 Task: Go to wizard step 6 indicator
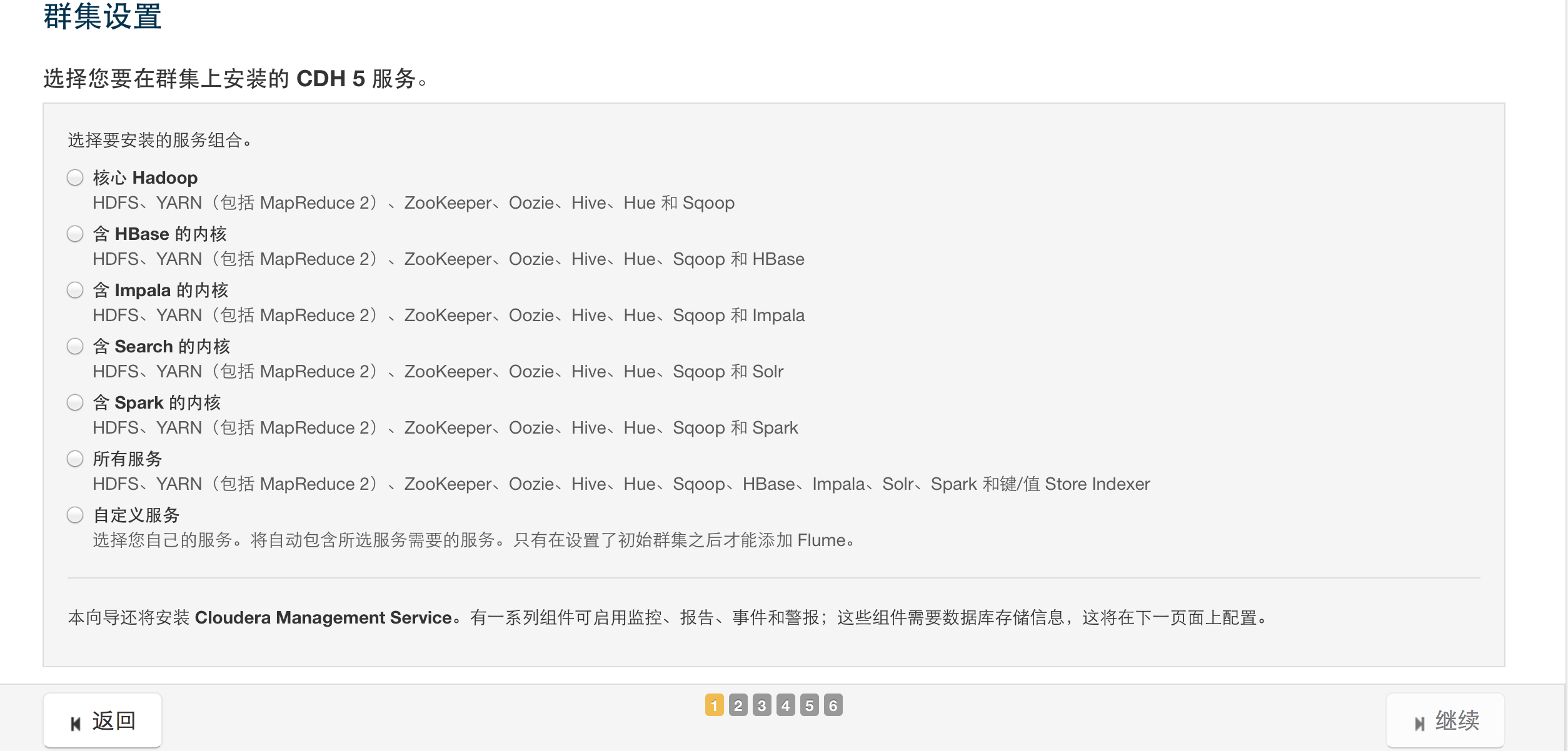[x=833, y=705]
